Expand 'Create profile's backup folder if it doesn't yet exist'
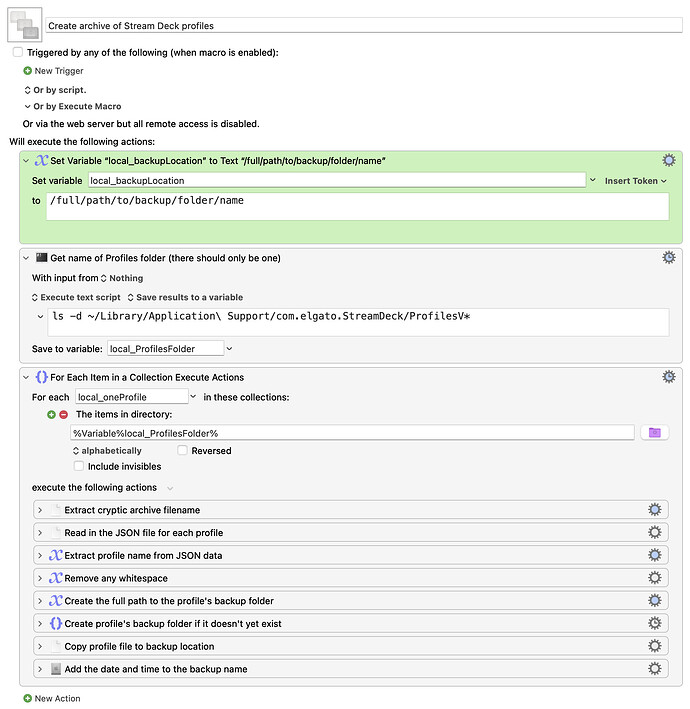The height and width of the screenshot is (709, 690). coord(40,624)
